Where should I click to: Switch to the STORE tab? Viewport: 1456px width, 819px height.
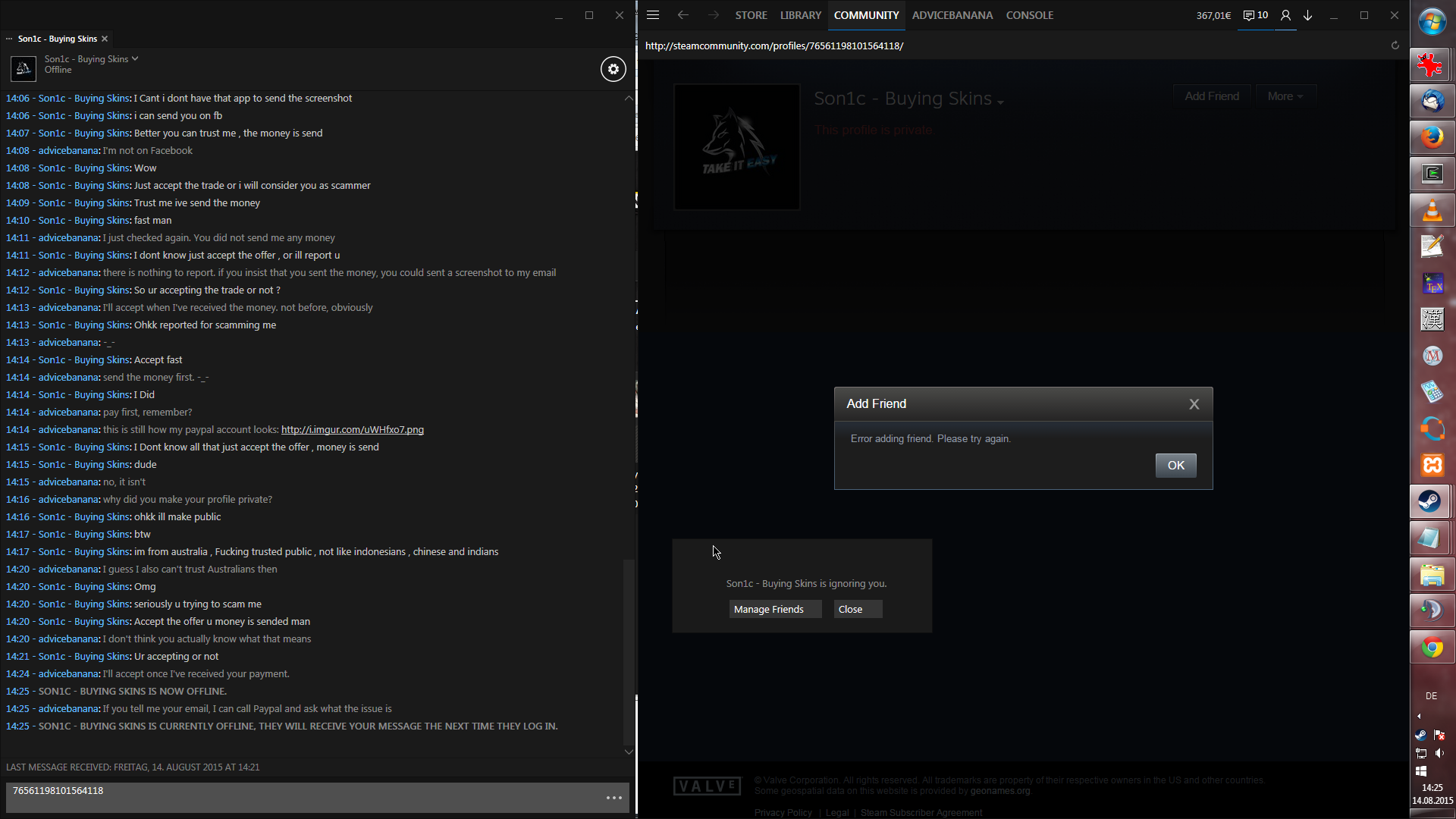coord(751,15)
